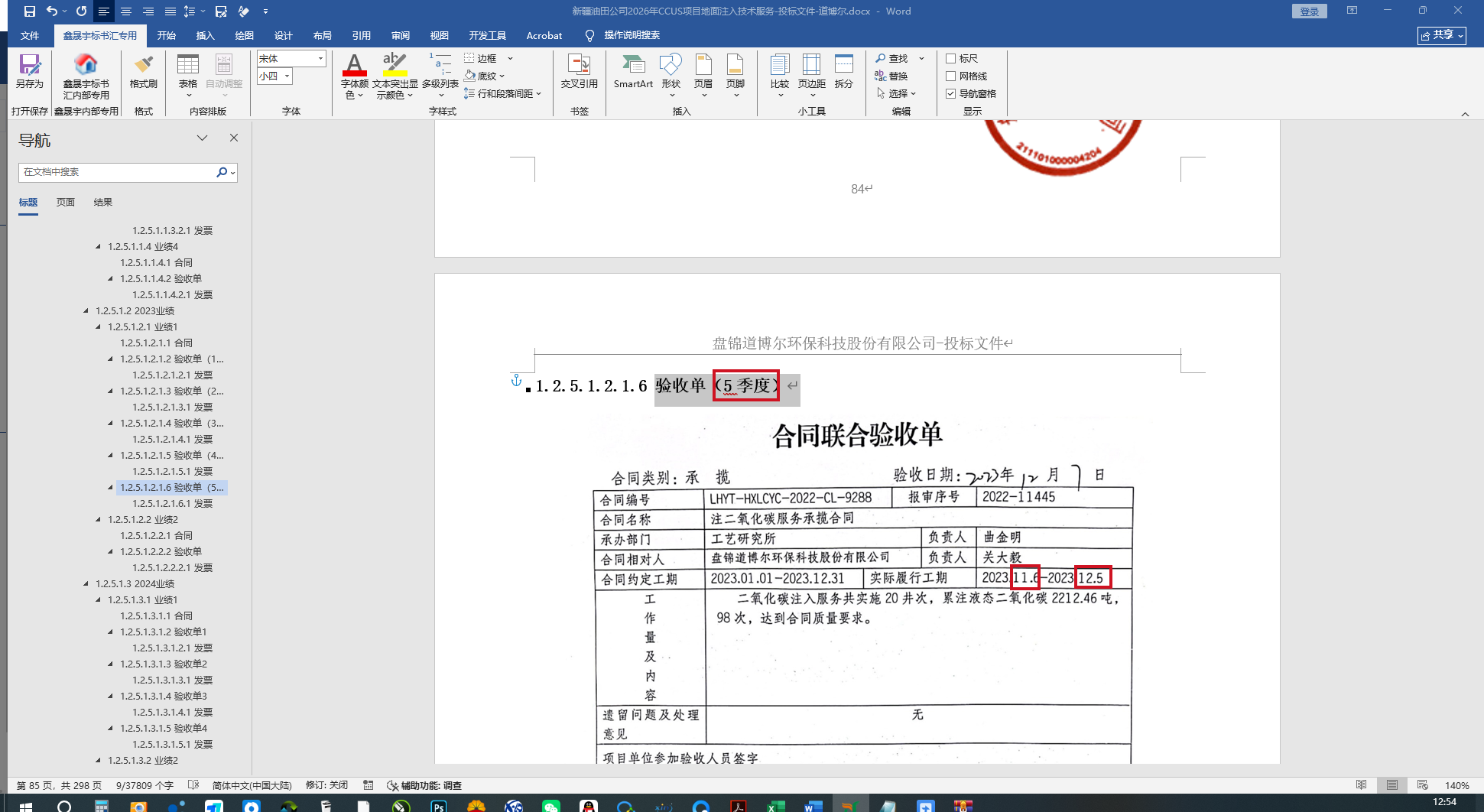Expand the 边框 borders dropdown
This screenshot has width=1484, height=812.
pyautogui.click(x=510, y=58)
